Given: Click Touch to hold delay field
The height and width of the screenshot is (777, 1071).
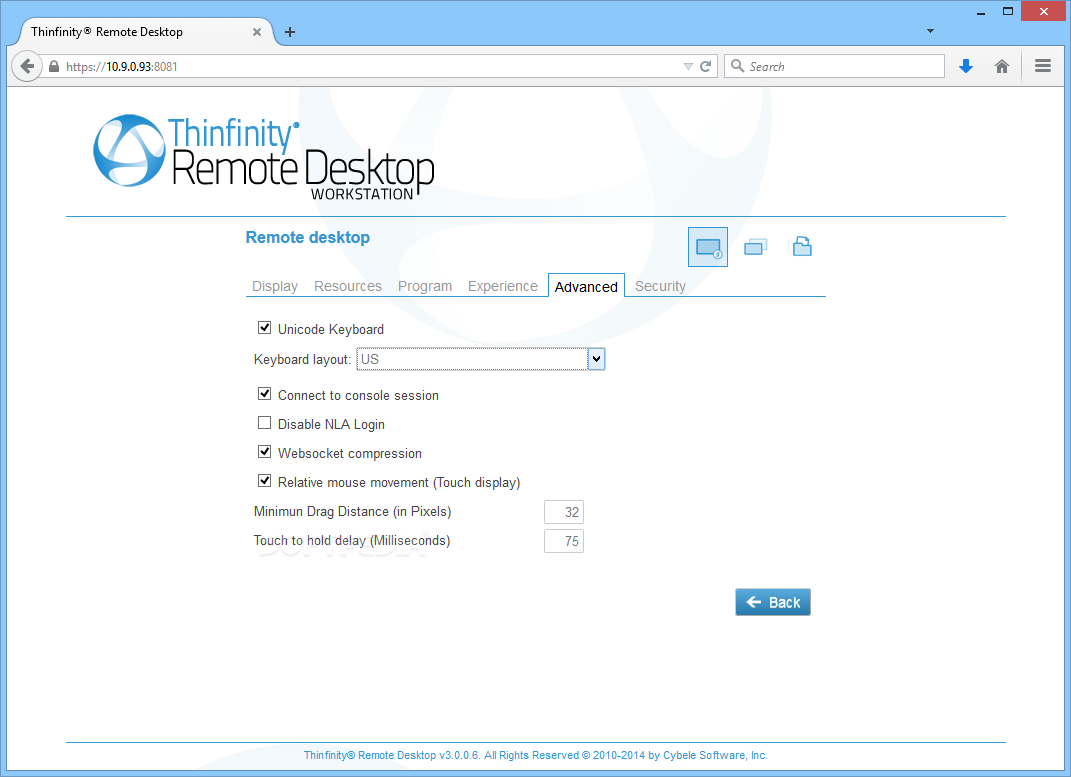Looking at the screenshot, I should coord(564,541).
